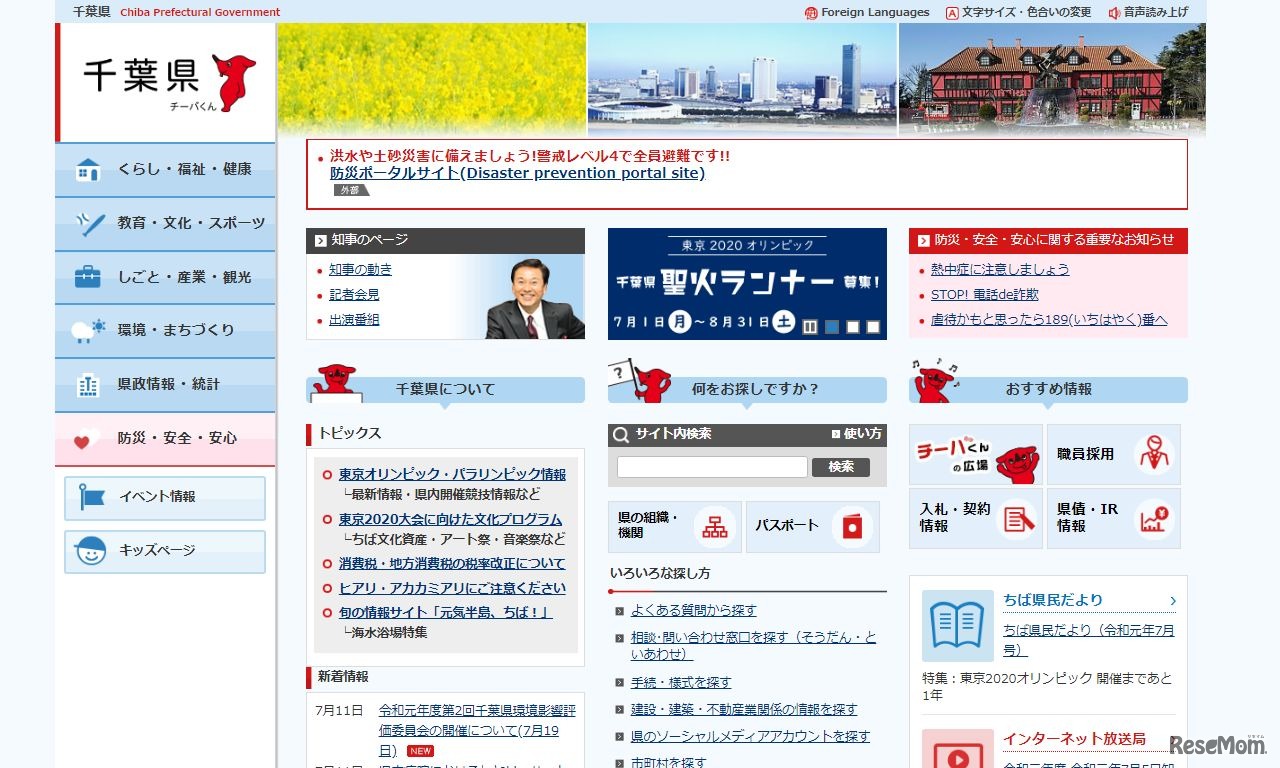
Task: Click the house icon beside くらし・福祉・健康
Action: [x=86, y=170]
